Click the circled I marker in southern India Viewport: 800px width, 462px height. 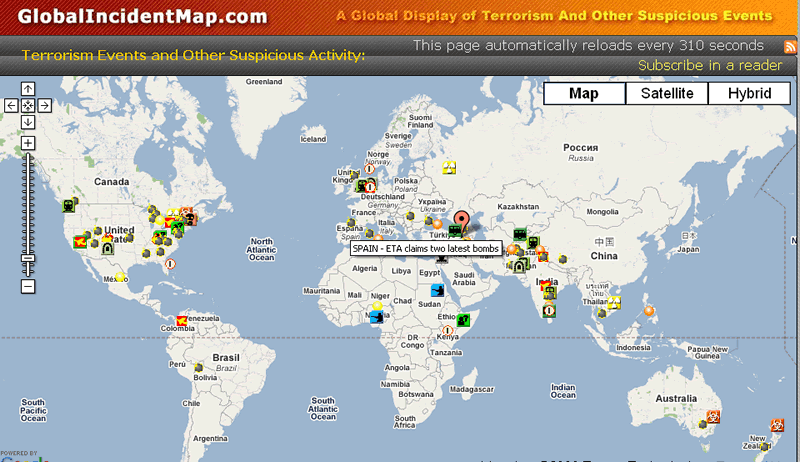pyautogui.click(x=549, y=311)
